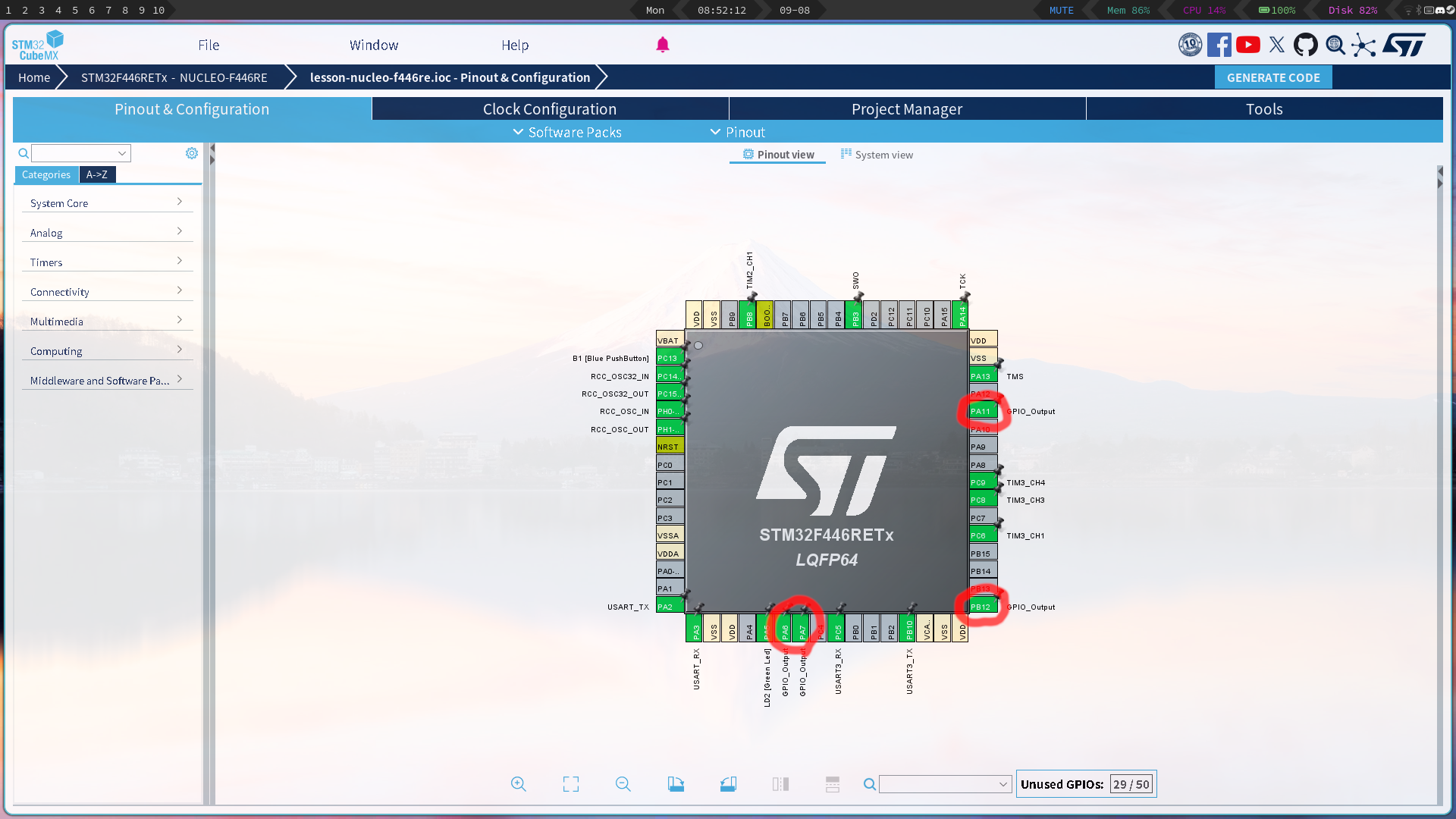Click the fit-to-screen best view icon
The image size is (1456, 819).
click(571, 784)
